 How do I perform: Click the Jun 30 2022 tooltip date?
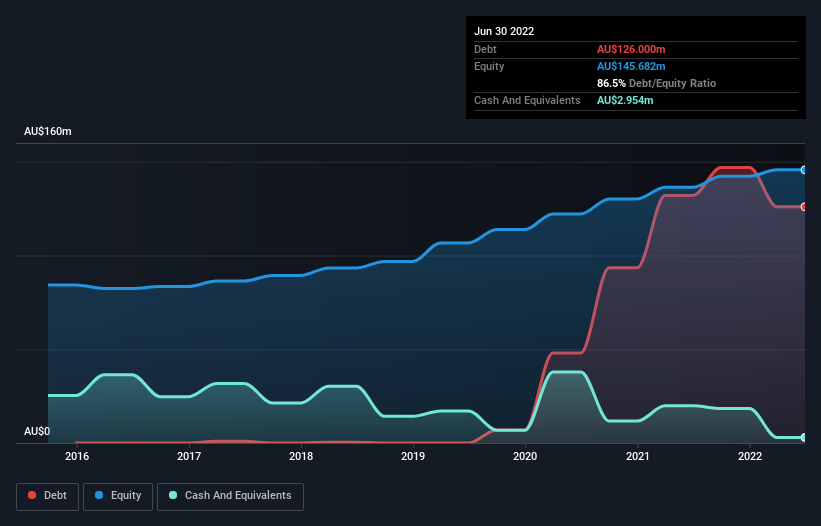504,31
